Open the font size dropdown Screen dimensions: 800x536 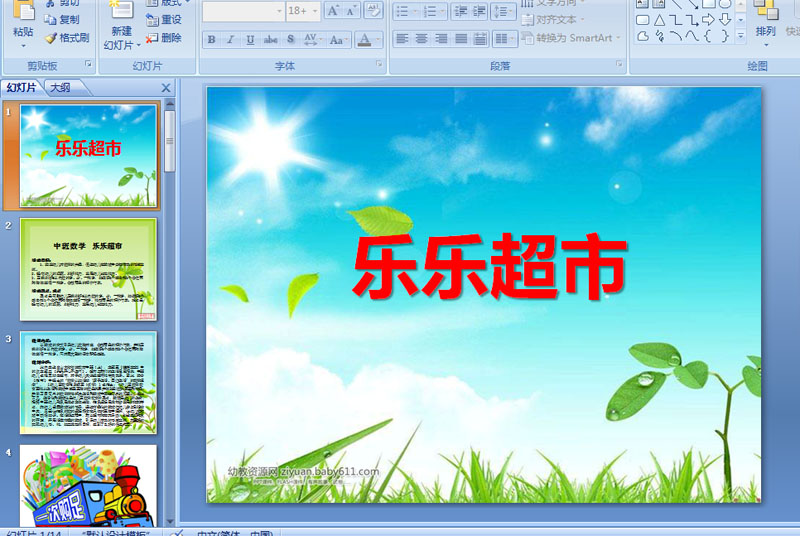tap(315, 11)
